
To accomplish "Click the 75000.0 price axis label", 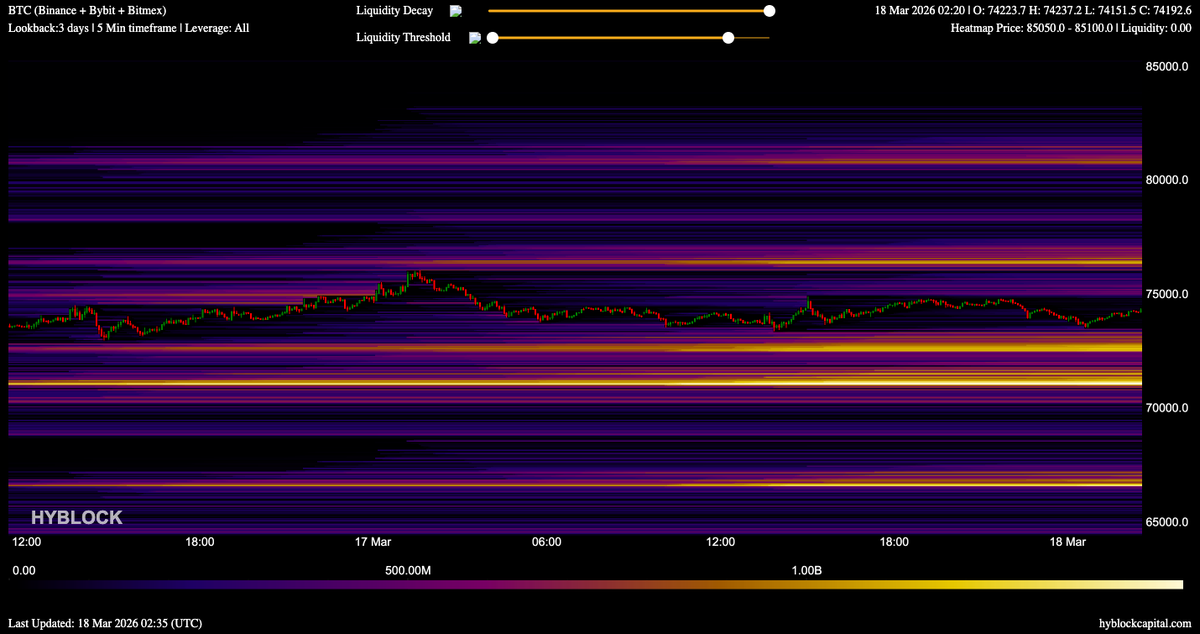I will 1167,294.
